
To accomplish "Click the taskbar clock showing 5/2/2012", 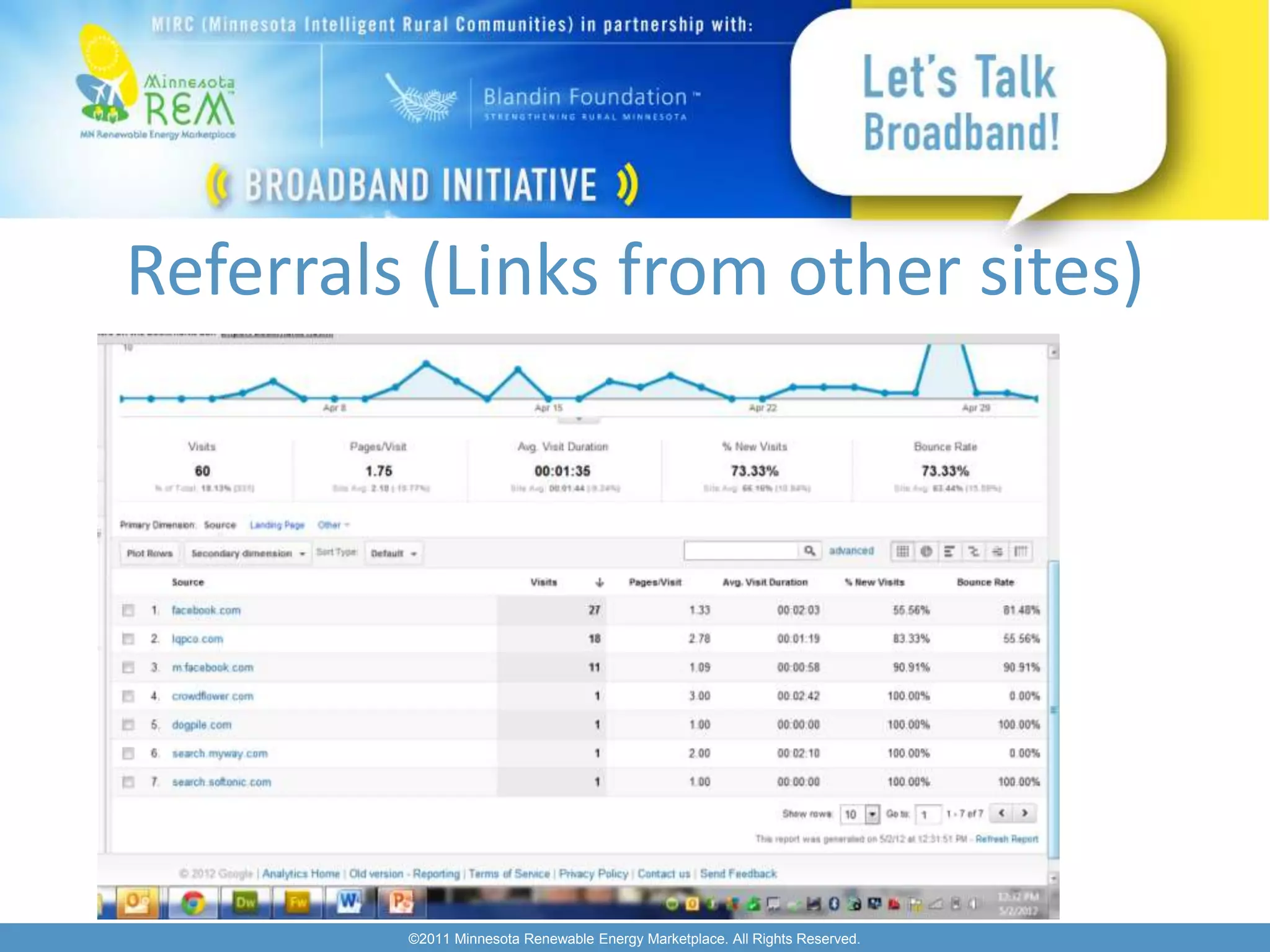I will [1018, 904].
